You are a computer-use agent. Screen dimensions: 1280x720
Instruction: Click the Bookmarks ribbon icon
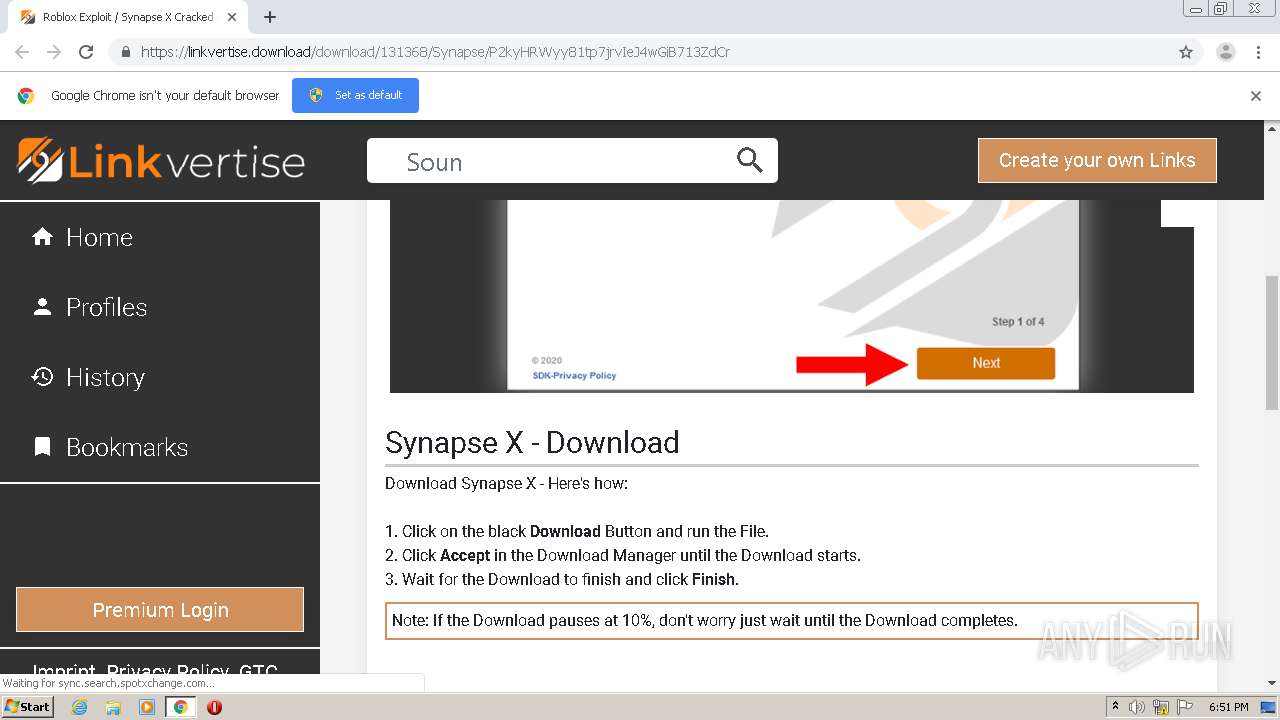42,447
